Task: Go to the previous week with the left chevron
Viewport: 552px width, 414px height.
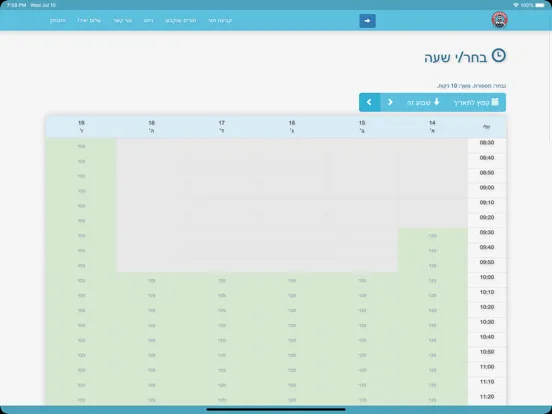Action: (x=369, y=102)
